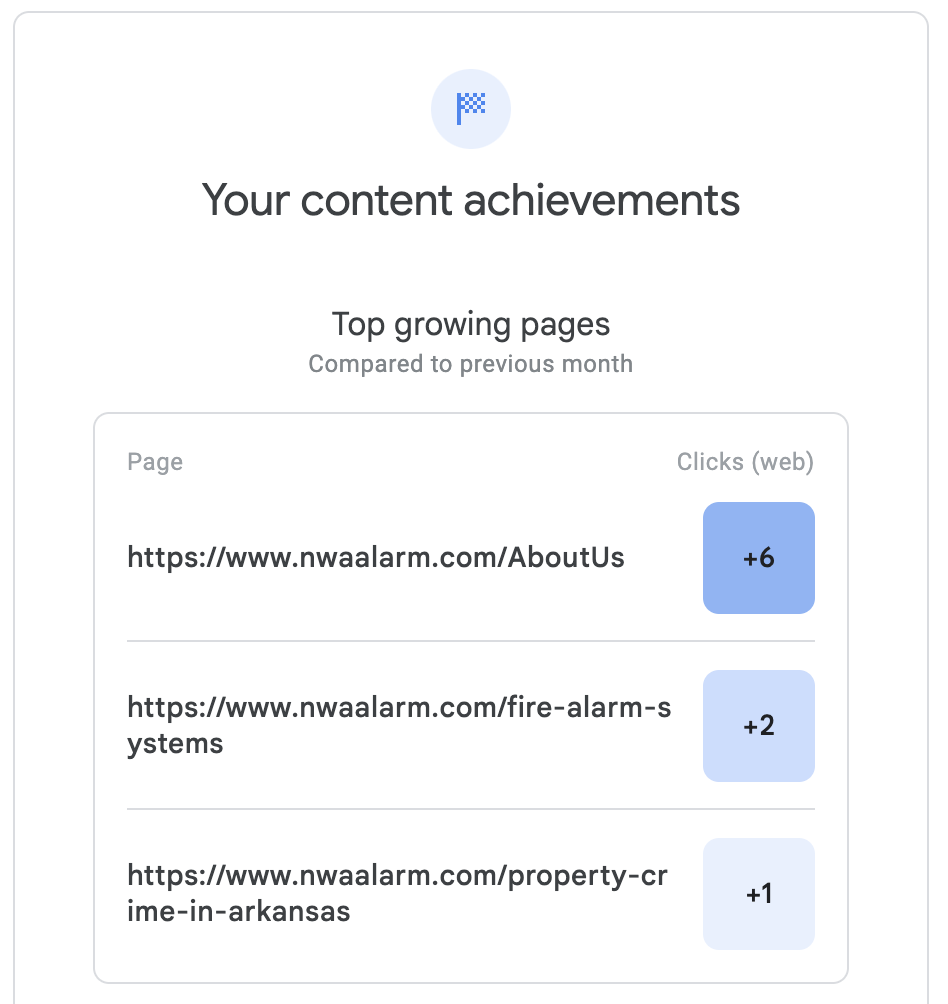Click the "Clicks (web)" column header
Viewport: 948px width, 1004px height.
tap(745, 462)
